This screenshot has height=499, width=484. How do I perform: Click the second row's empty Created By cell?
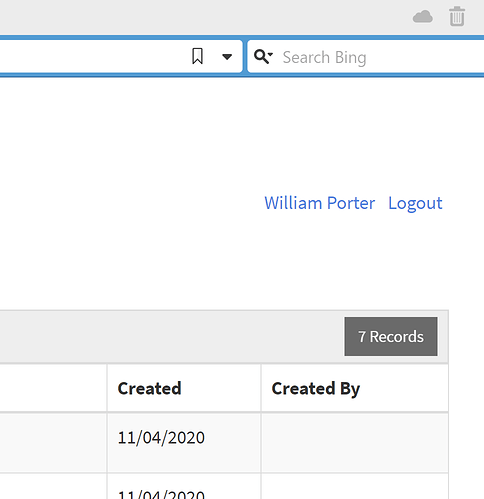coord(355,487)
